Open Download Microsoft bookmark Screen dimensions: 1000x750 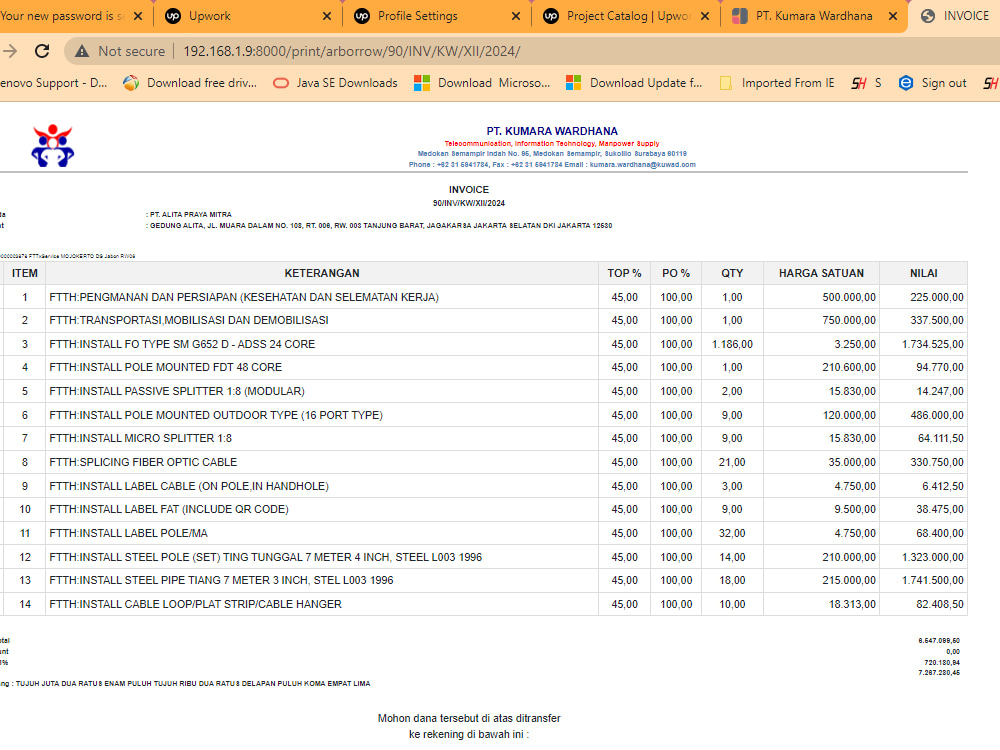[482, 83]
